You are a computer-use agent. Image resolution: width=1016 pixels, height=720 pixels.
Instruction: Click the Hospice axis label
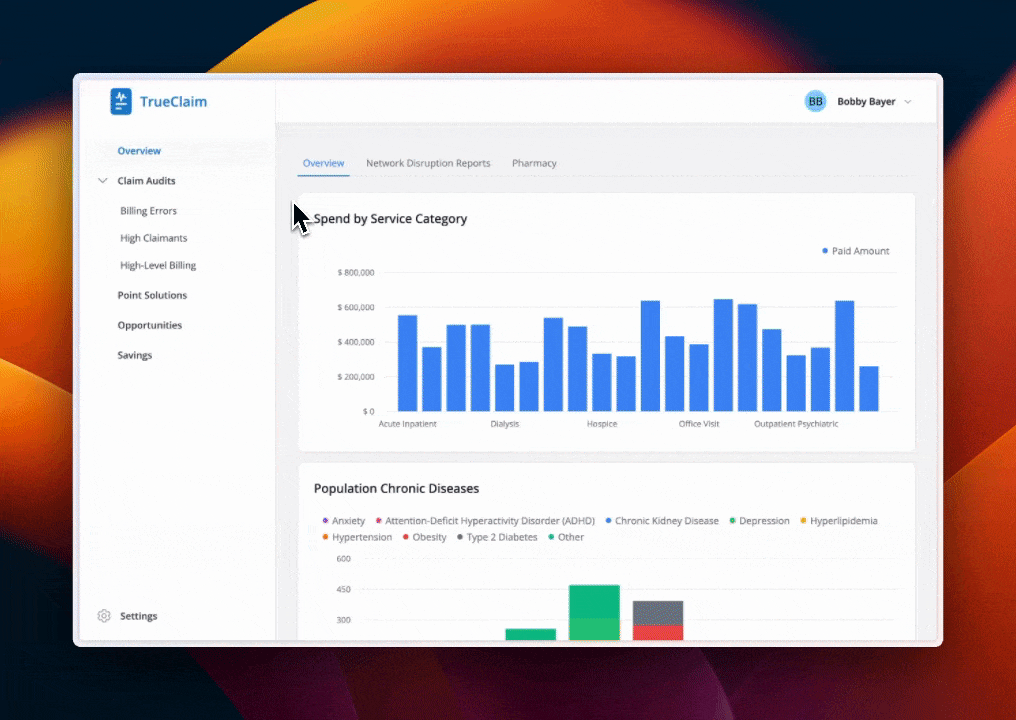tap(602, 424)
